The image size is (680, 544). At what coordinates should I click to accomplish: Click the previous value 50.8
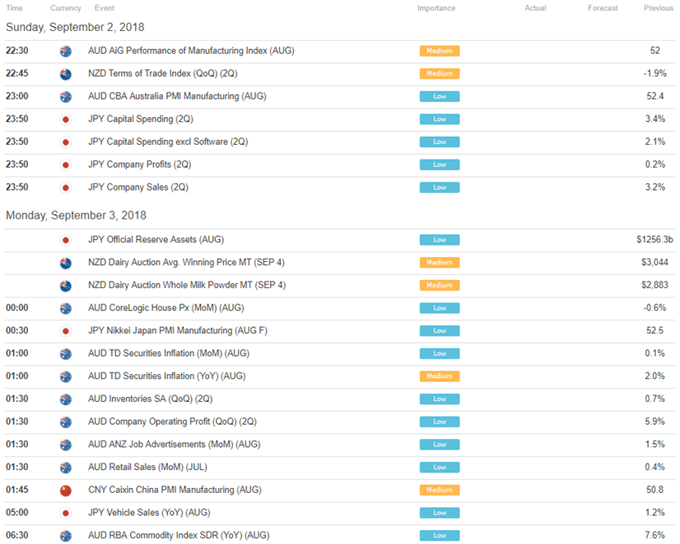pyautogui.click(x=654, y=490)
